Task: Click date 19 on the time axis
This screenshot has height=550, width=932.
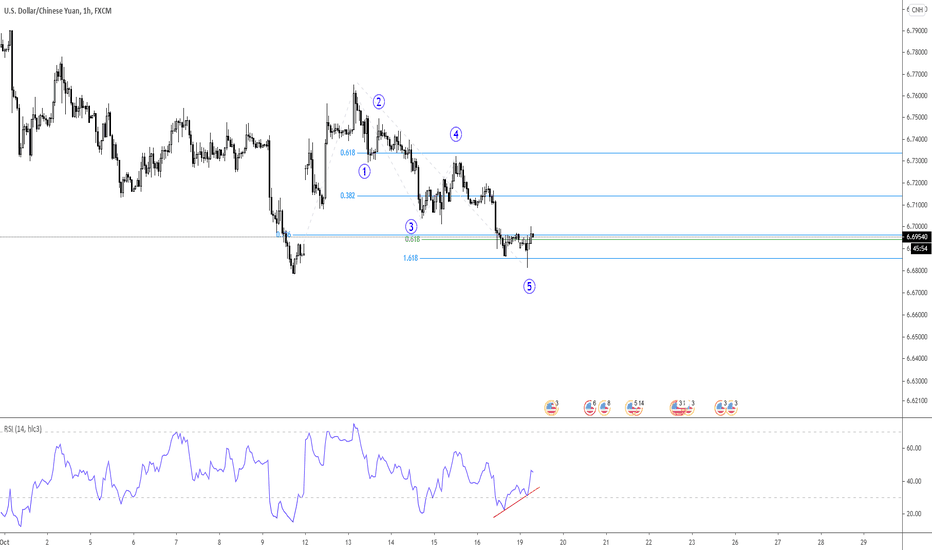Action: coord(520,542)
